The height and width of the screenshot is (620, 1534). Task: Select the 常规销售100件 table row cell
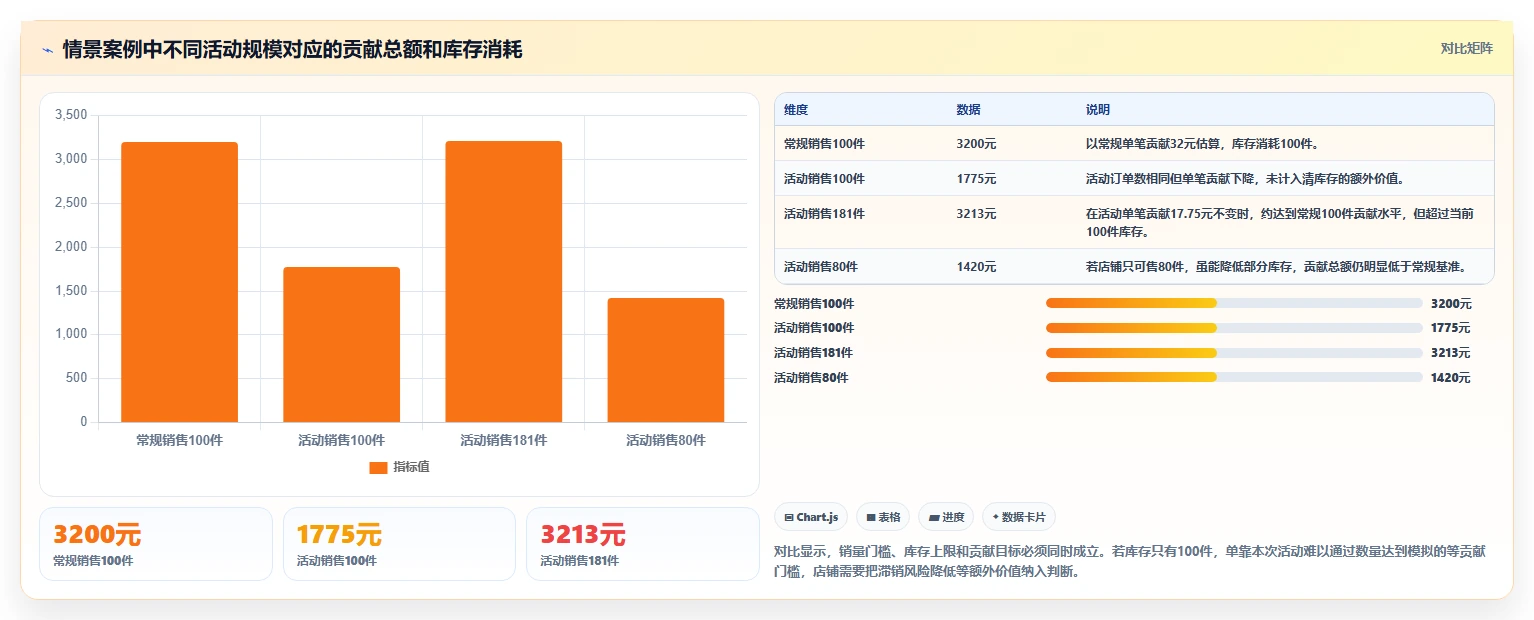coord(824,144)
